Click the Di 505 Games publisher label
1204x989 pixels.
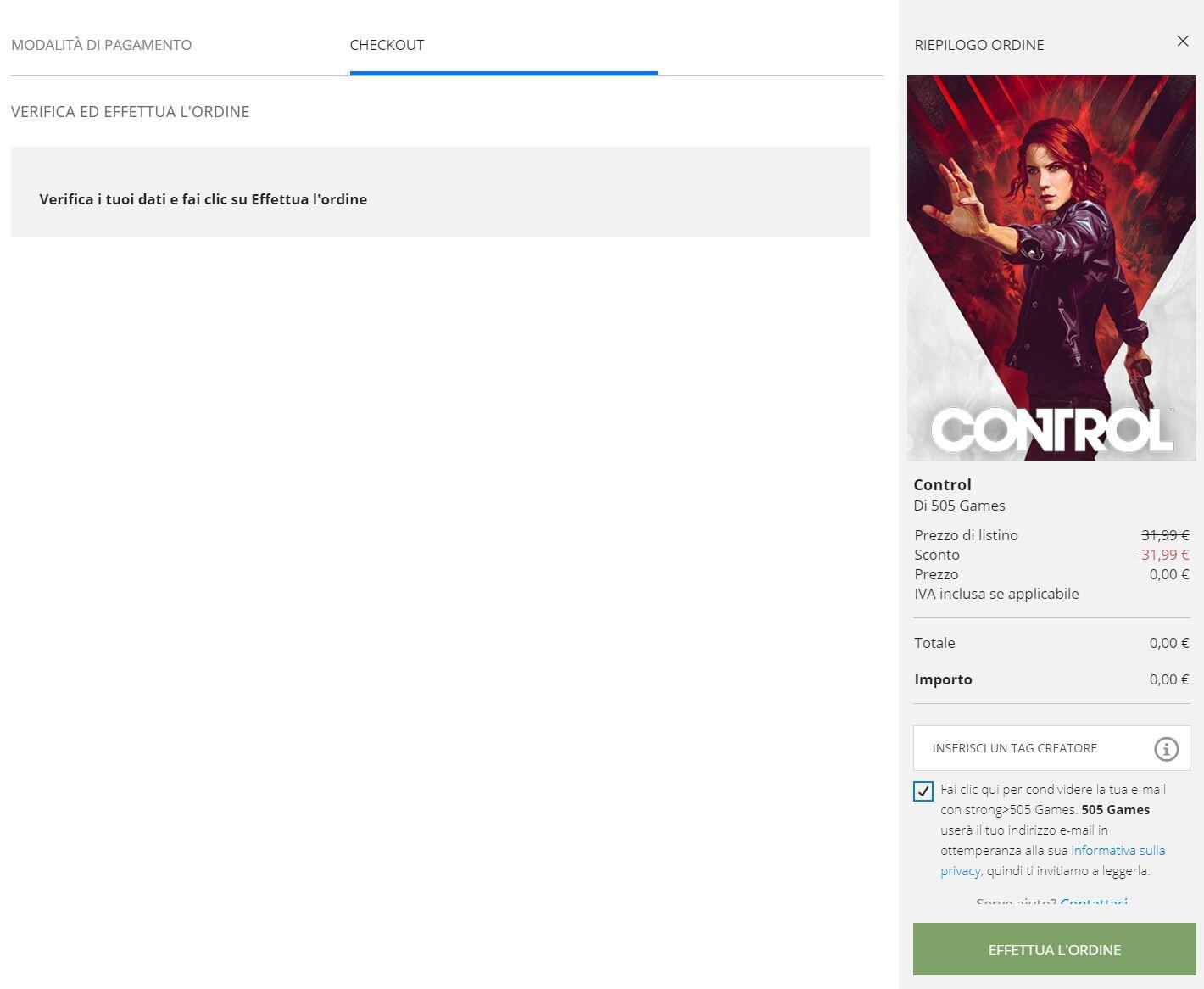pos(959,506)
